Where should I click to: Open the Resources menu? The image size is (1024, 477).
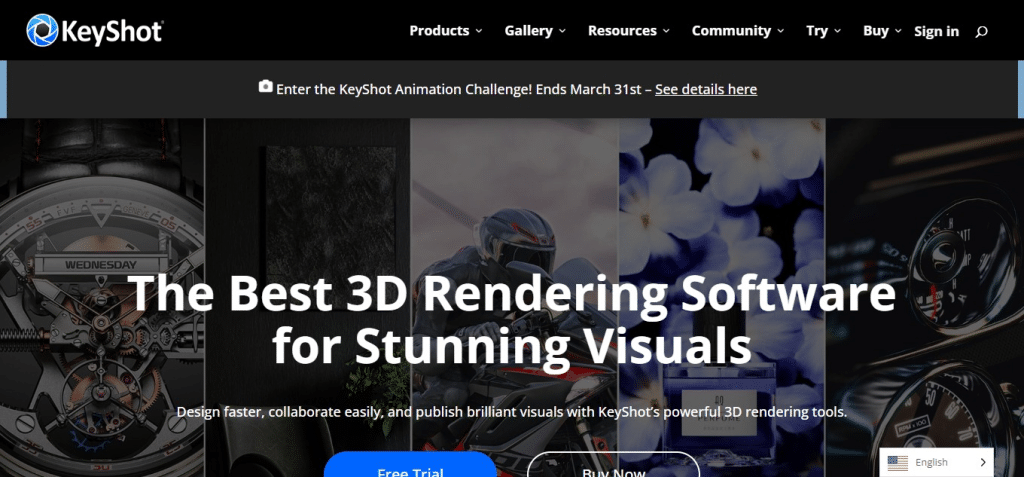tap(622, 31)
